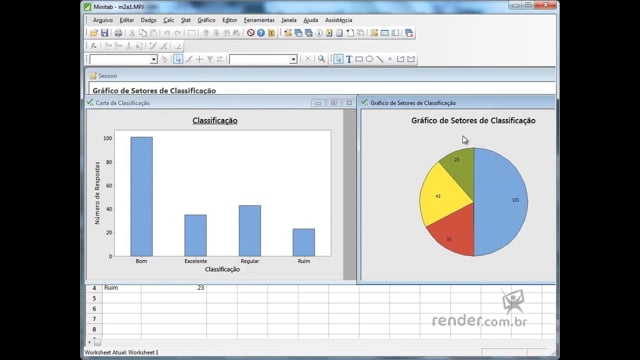The image size is (640, 360).
Task: Select the Text 'T' annotation tool
Action: click(349, 59)
